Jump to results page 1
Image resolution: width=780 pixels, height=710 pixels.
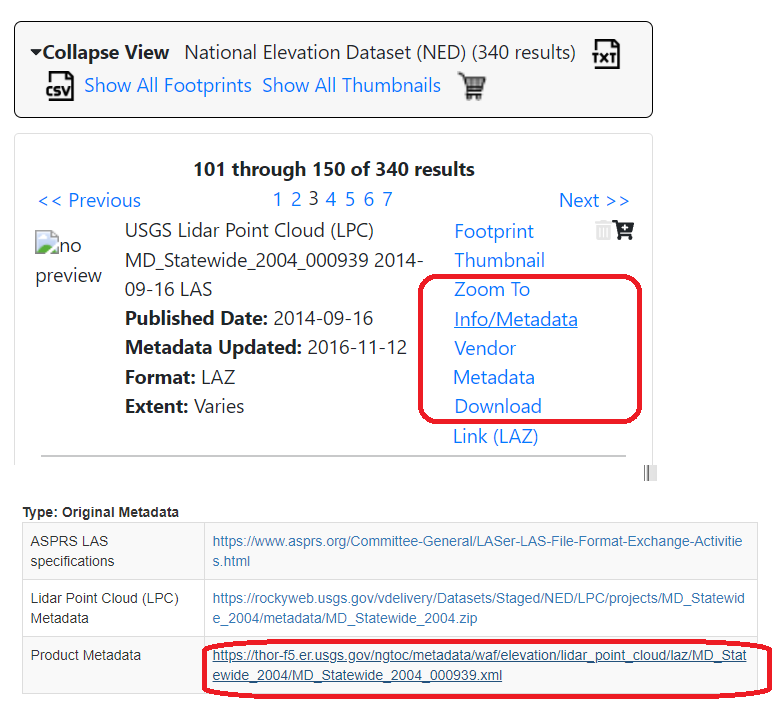coord(278,199)
